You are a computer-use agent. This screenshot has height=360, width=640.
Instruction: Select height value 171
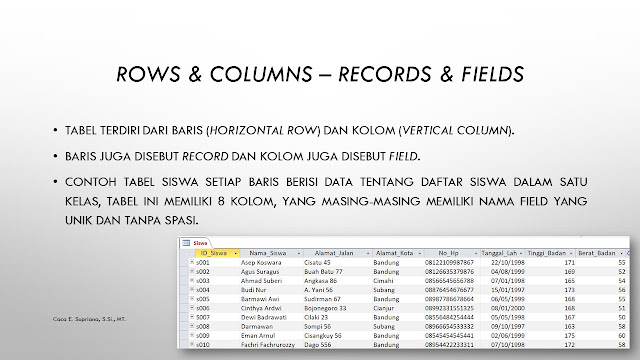coord(569,262)
